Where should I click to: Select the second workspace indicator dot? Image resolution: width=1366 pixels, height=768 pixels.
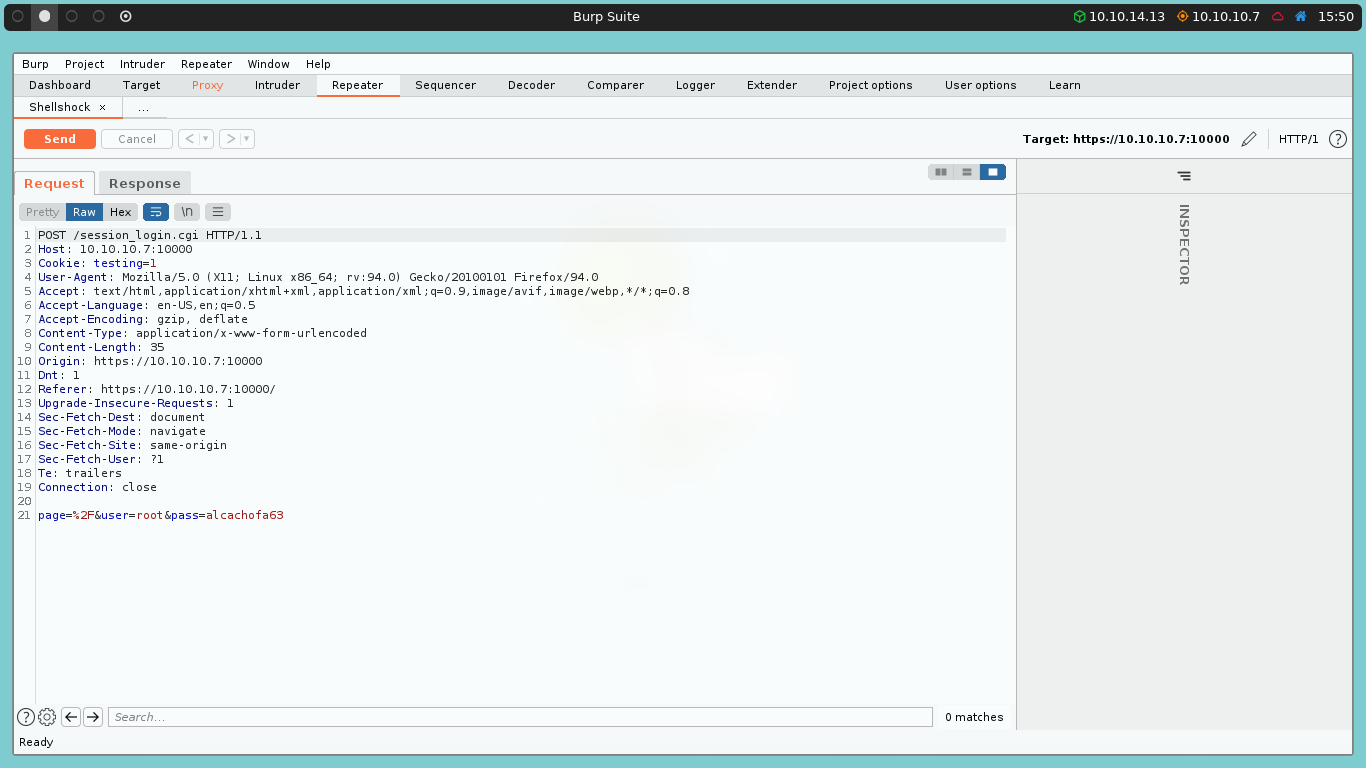[x=44, y=16]
